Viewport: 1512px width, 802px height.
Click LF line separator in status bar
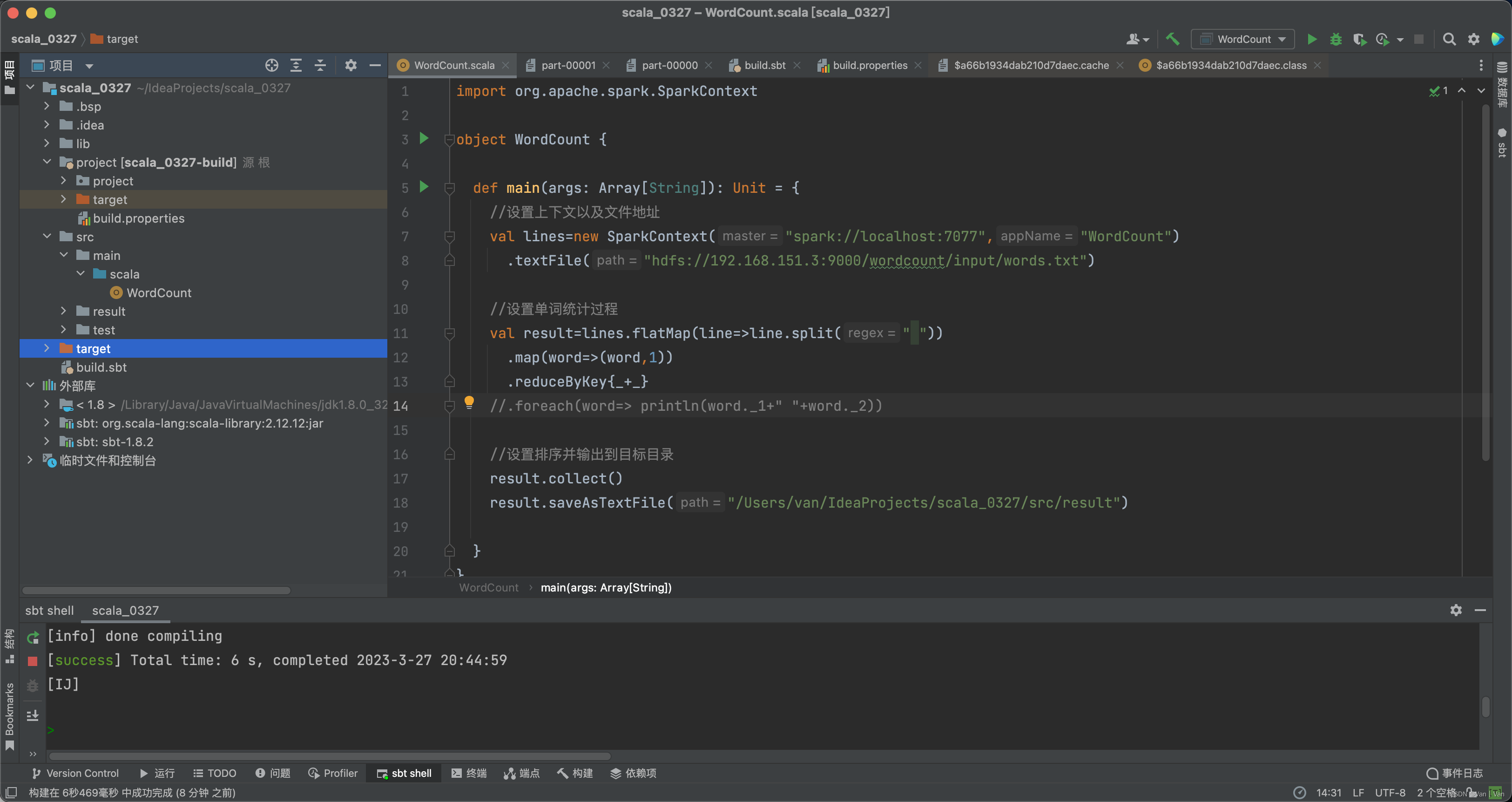pyautogui.click(x=1357, y=793)
